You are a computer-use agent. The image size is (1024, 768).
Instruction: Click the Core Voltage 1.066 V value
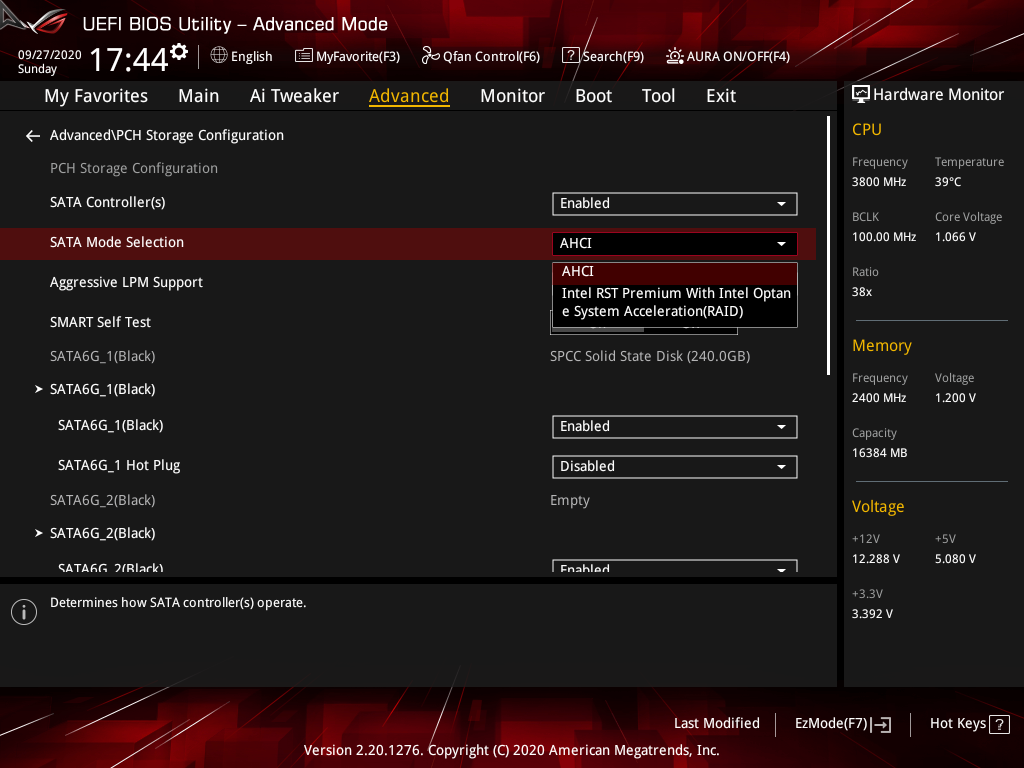click(x=955, y=237)
